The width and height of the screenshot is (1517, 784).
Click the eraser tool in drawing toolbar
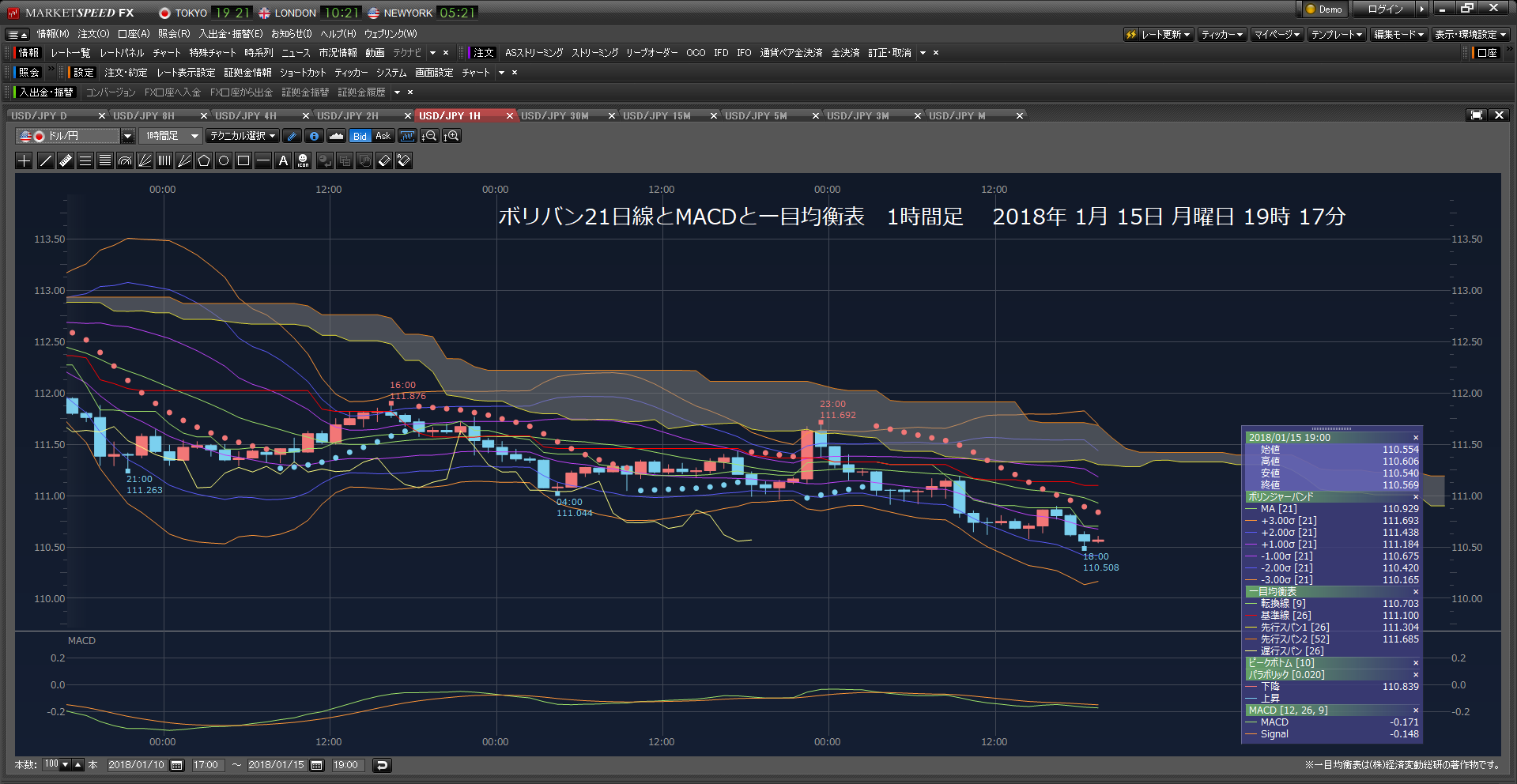(x=384, y=161)
